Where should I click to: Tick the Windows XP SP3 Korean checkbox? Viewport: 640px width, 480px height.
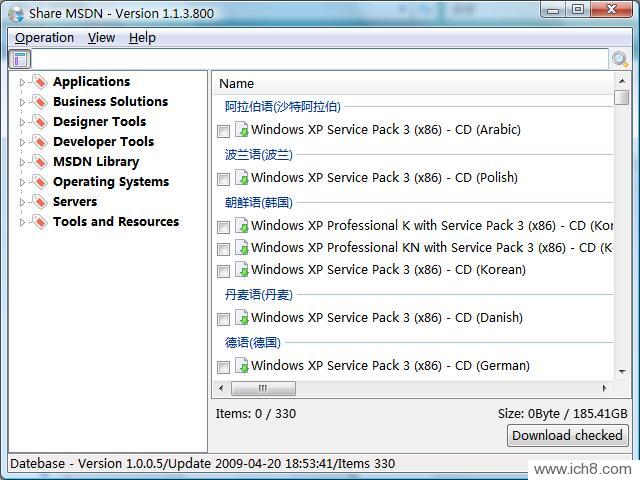(x=223, y=271)
